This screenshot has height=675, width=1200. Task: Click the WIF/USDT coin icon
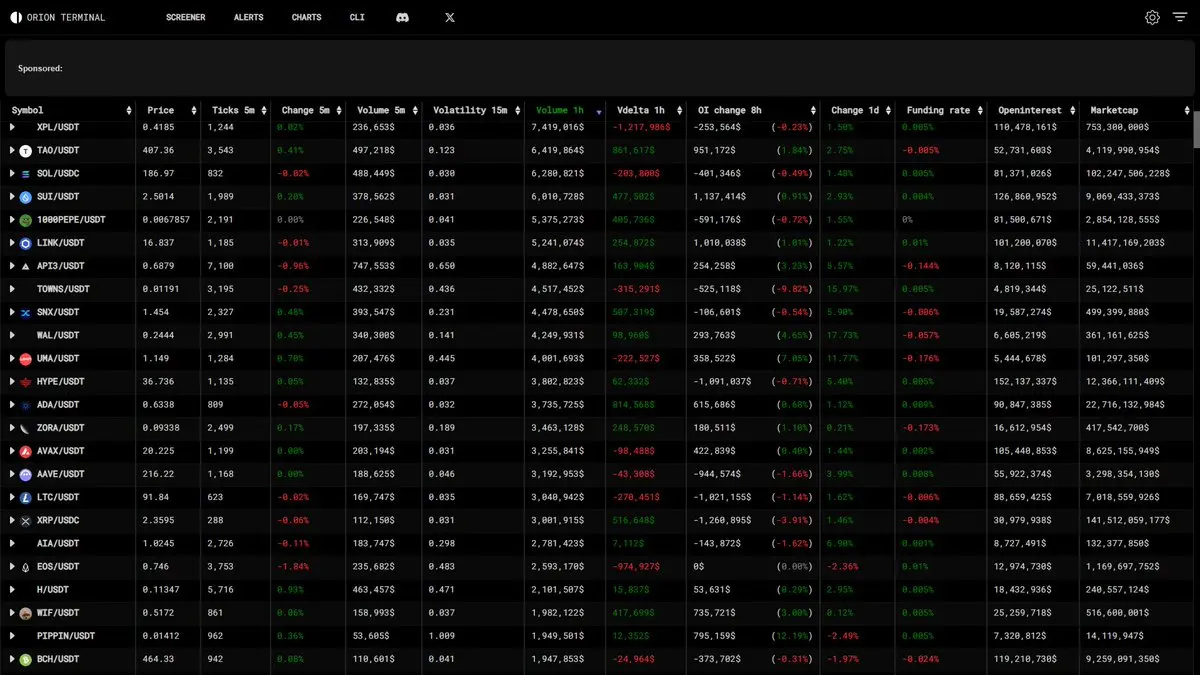[26, 612]
